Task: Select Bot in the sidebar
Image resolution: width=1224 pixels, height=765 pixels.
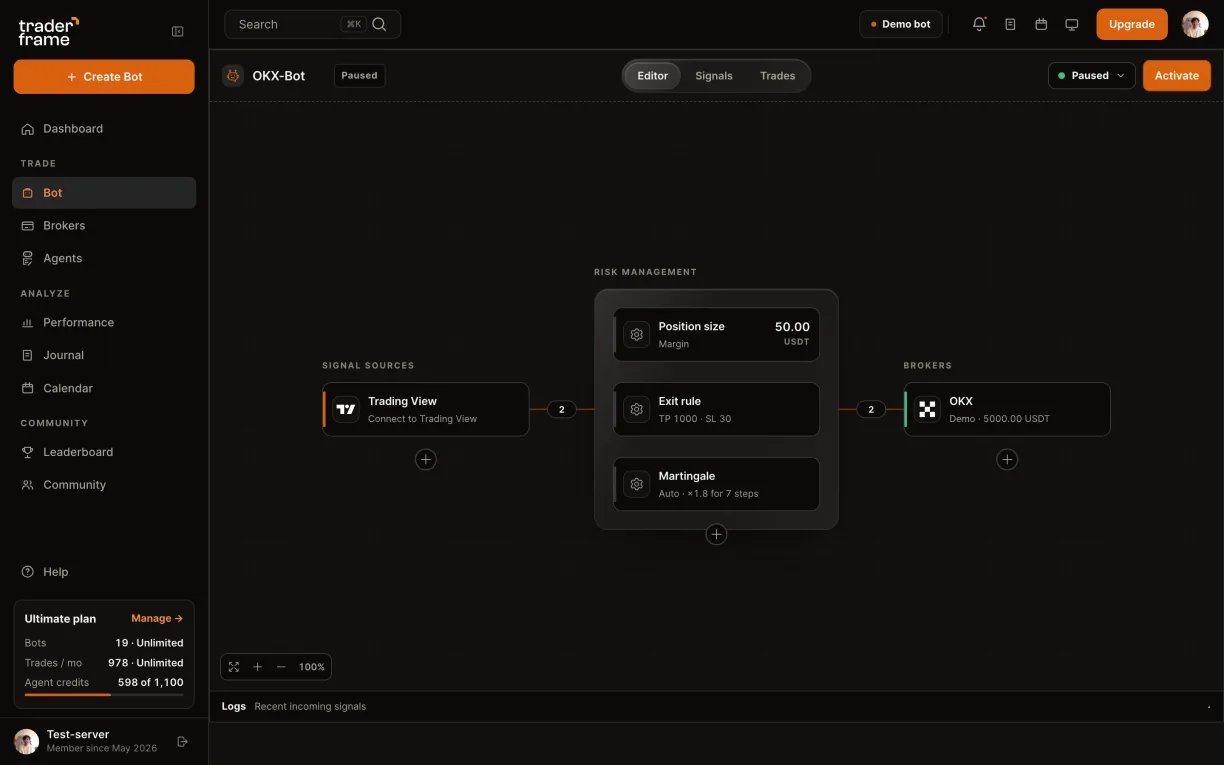Action: click(x=104, y=193)
